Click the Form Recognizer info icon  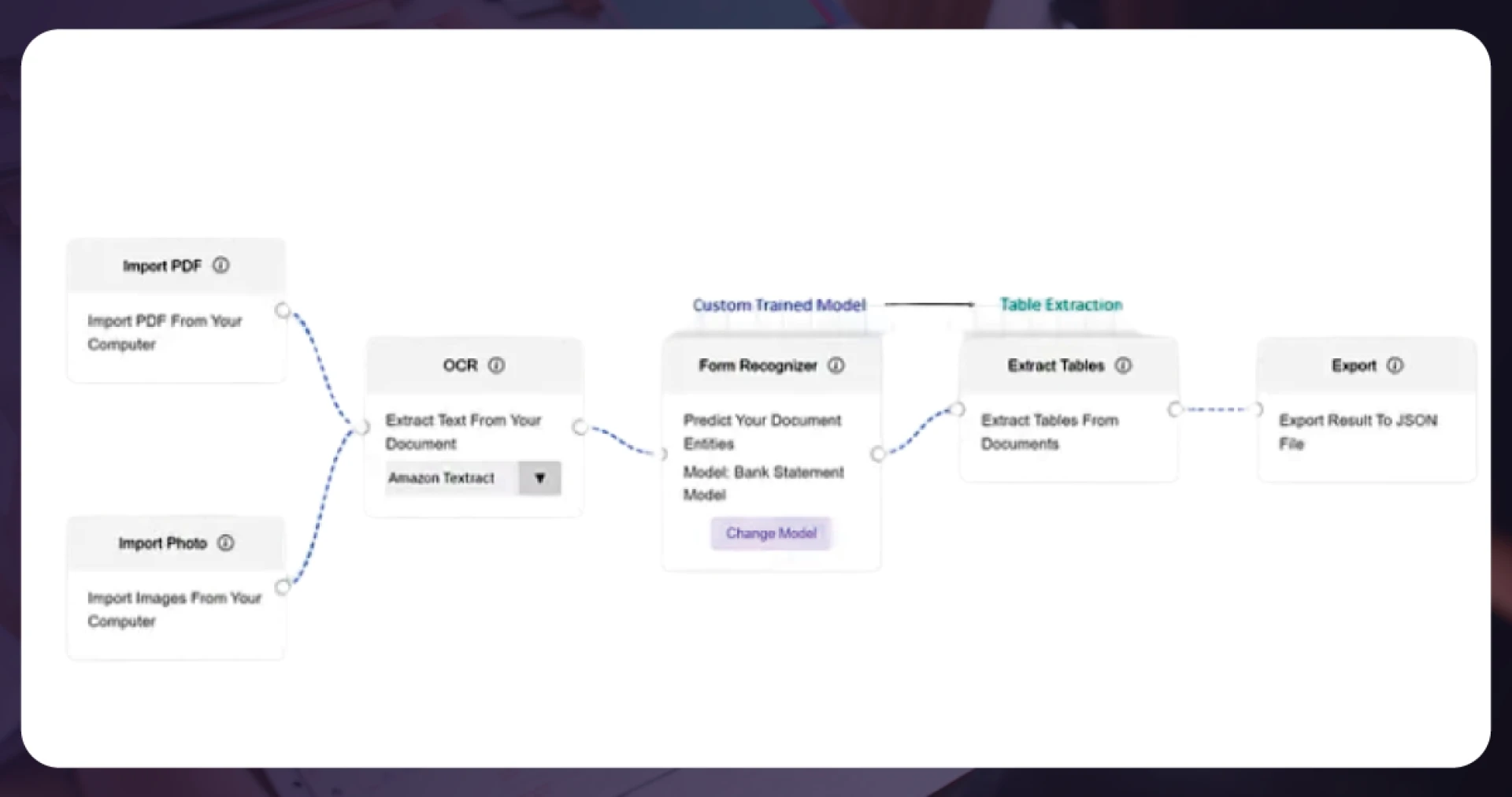click(x=836, y=365)
